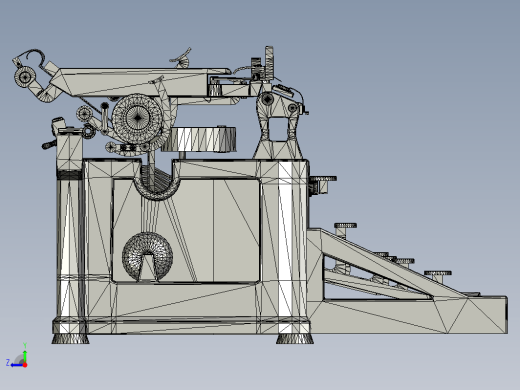Select the right rubber foot under the frame
Viewport: 520px width, 390px height.
pos(295,338)
